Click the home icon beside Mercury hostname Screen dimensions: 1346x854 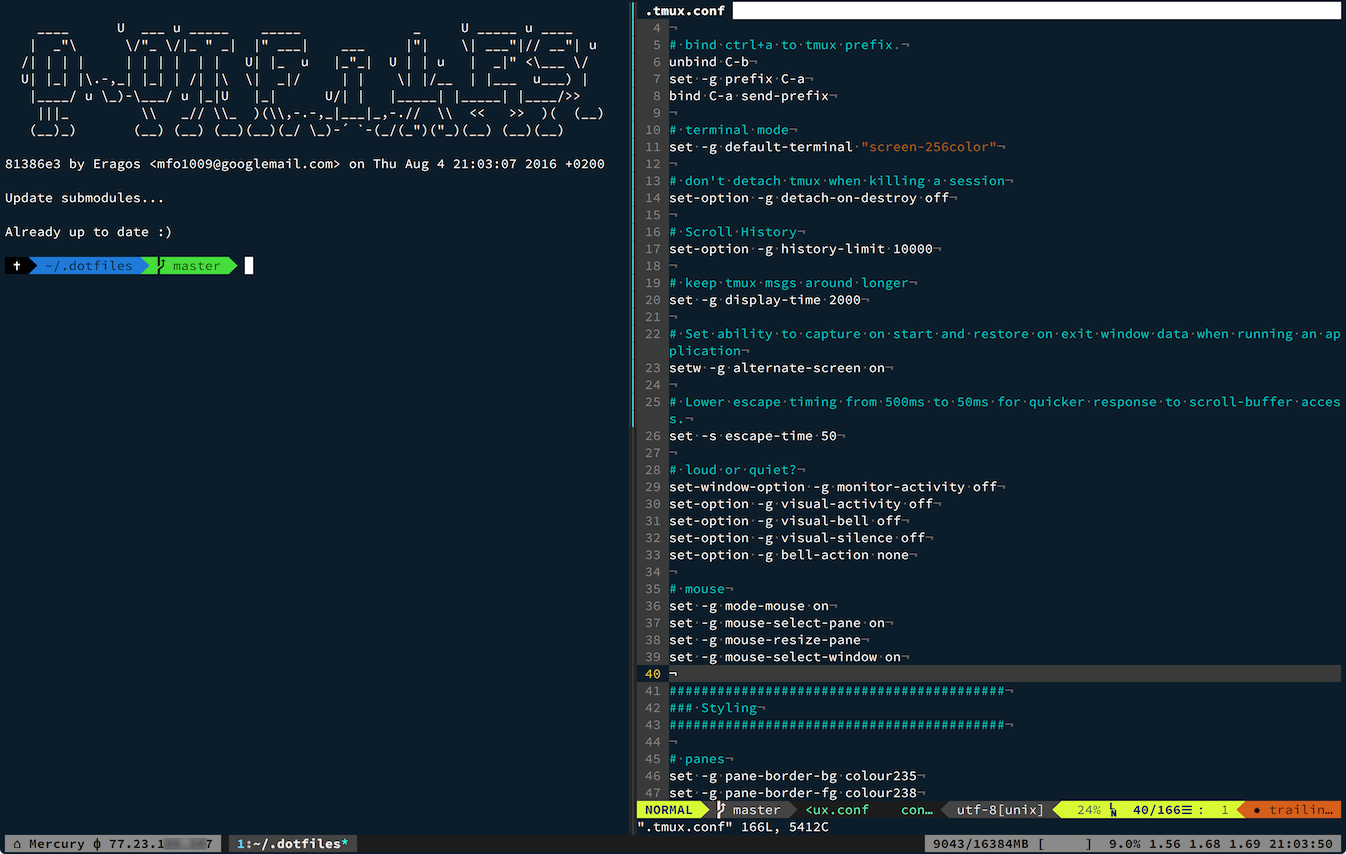[16, 844]
